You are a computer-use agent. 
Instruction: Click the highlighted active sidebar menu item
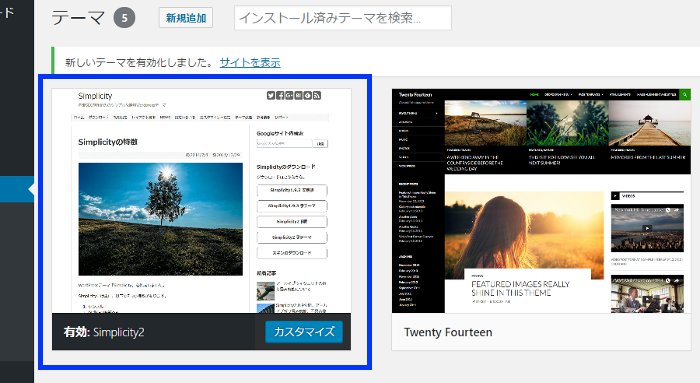(17, 189)
